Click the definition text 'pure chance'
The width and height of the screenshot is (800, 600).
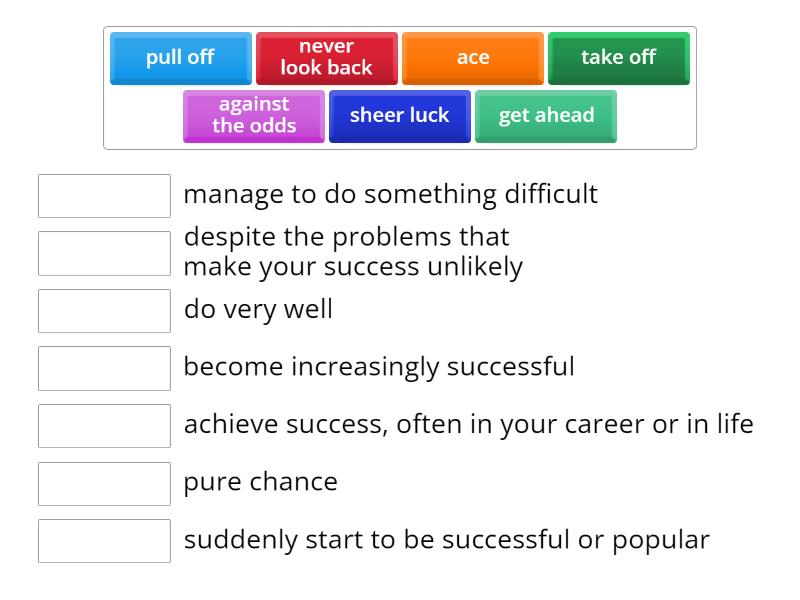coord(261,482)
